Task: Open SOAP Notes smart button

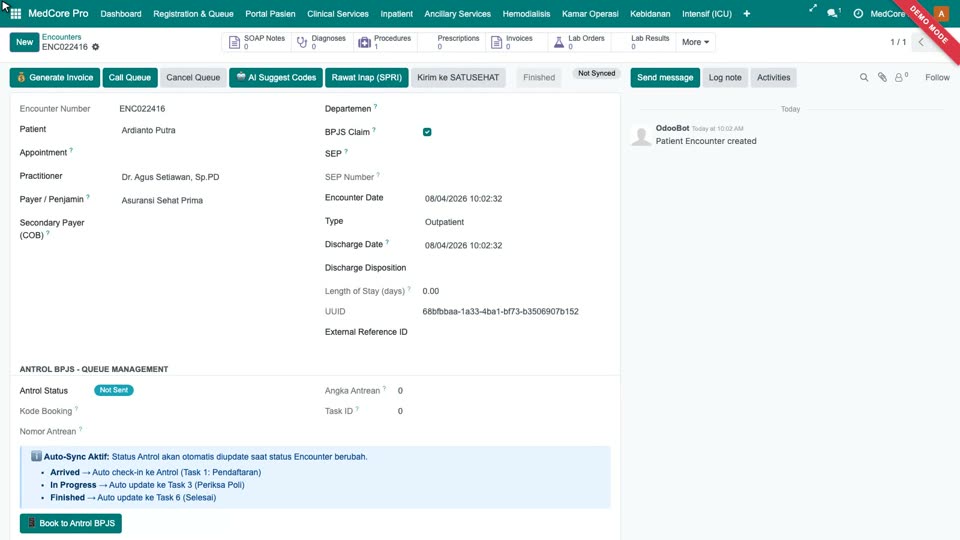Action: [257, 42]
